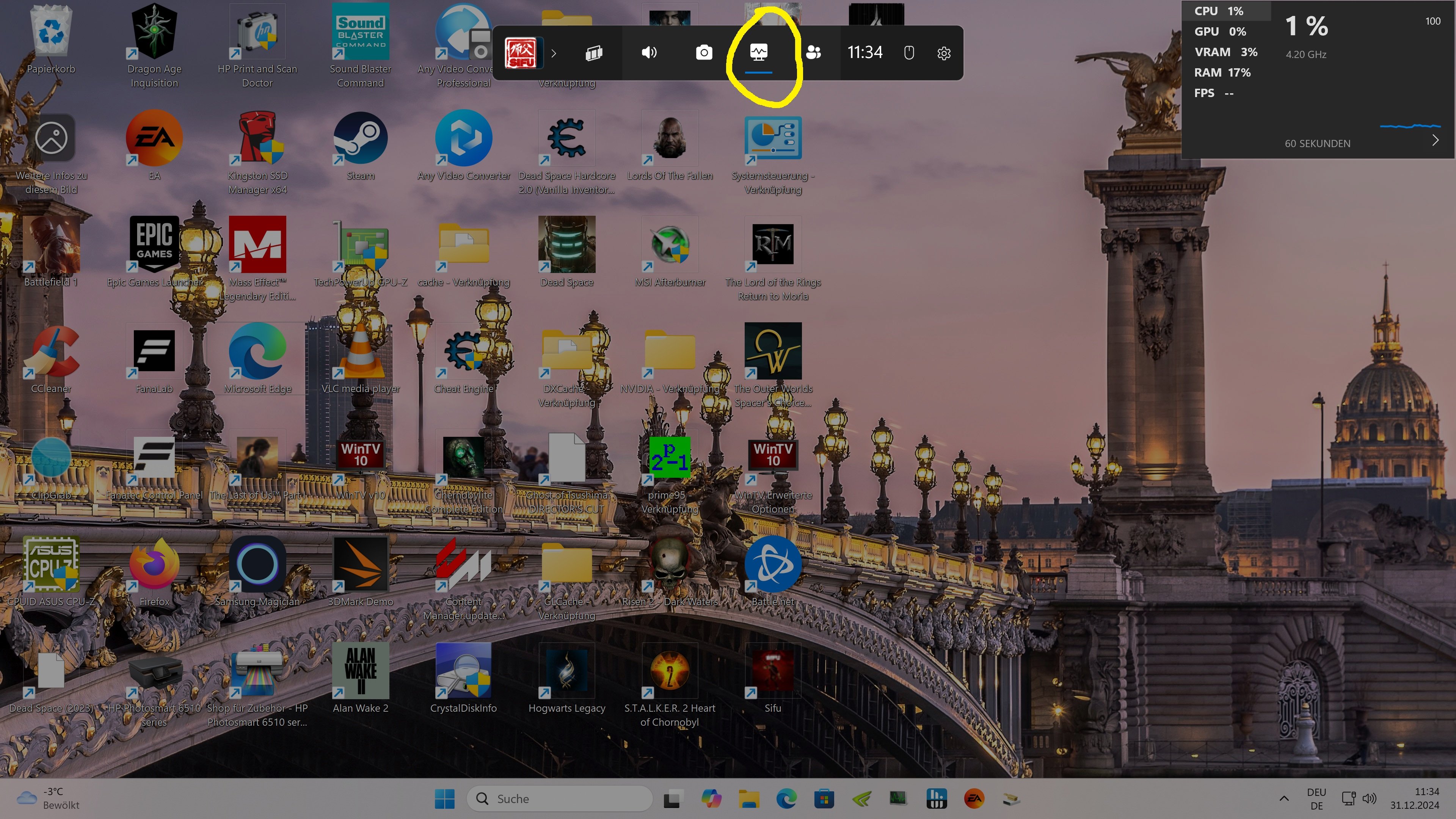Open the Game Bar audio widget
This screenshot has height=819, width=1456.
click(x=649, y=53)
